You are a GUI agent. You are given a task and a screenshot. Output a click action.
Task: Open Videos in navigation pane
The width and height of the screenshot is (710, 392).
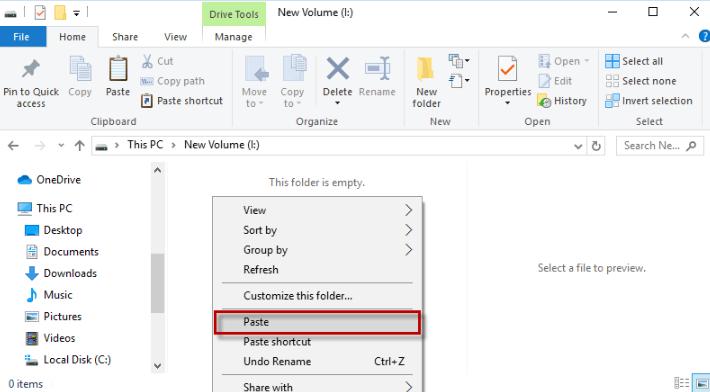click(50, 338)
